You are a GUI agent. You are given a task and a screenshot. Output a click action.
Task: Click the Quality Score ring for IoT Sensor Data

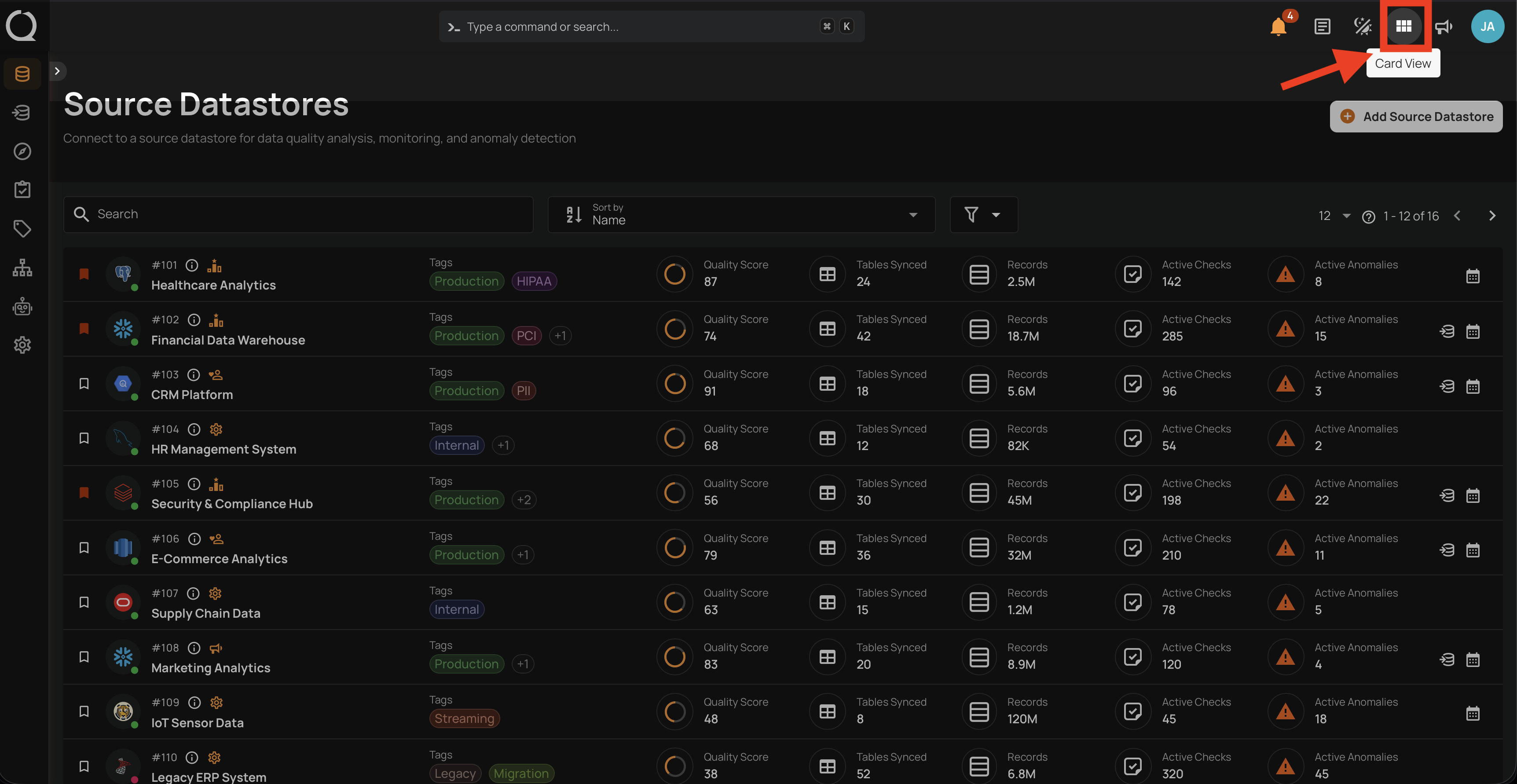pyautogui.click(x=675, y=711)
